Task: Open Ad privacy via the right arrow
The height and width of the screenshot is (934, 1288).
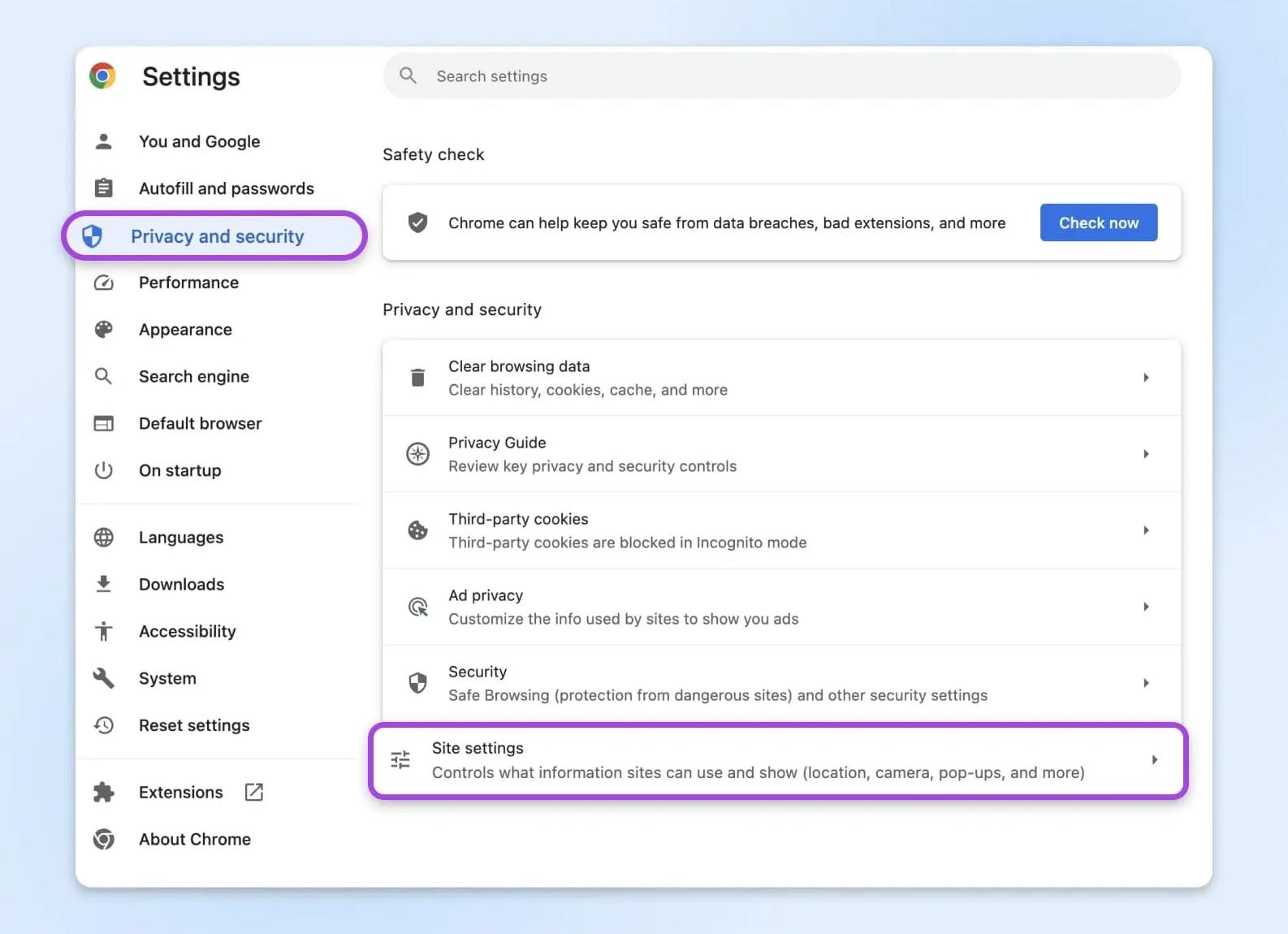Action: (1146, 607)
